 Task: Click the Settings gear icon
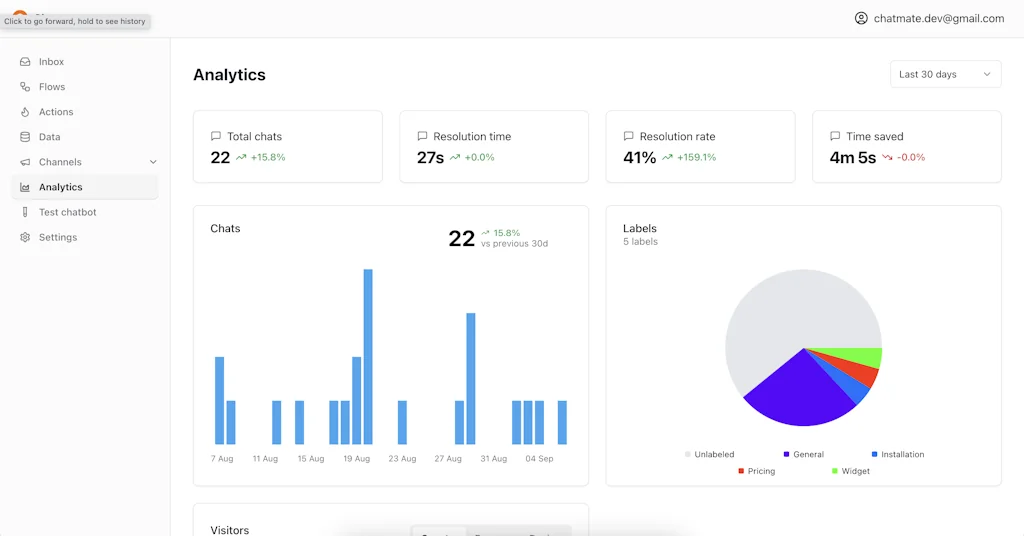(x=25, y=237)
